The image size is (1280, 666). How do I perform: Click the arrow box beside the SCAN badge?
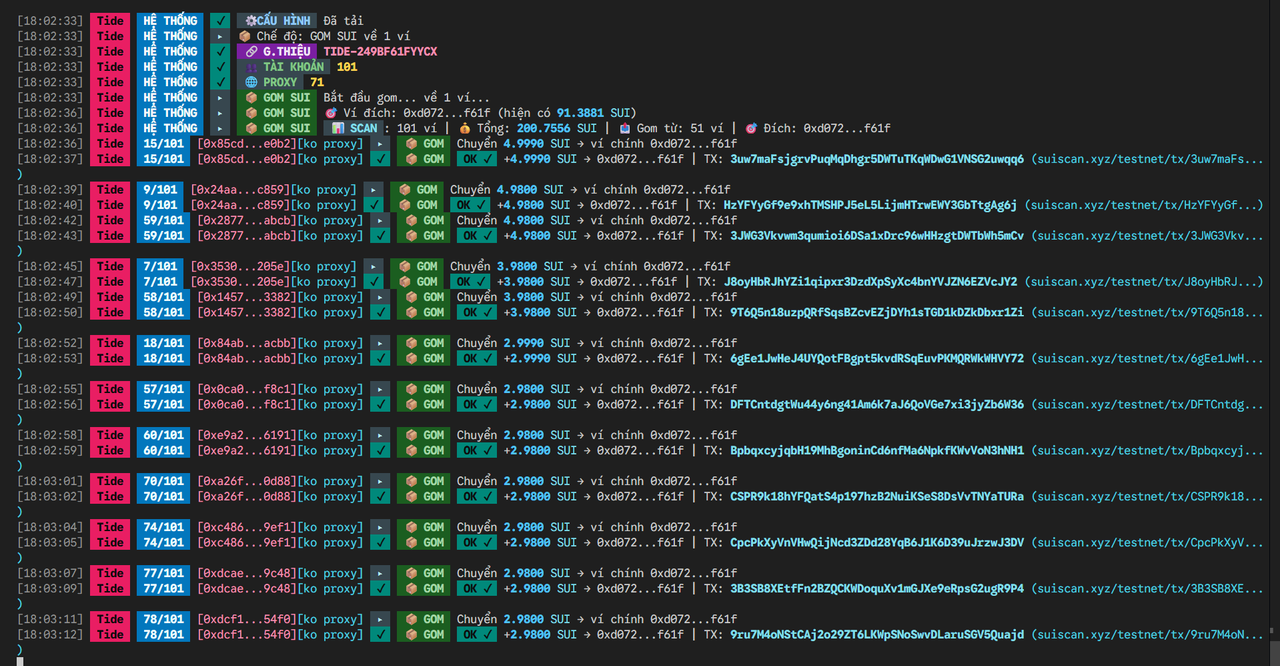(x=220, y=128)
